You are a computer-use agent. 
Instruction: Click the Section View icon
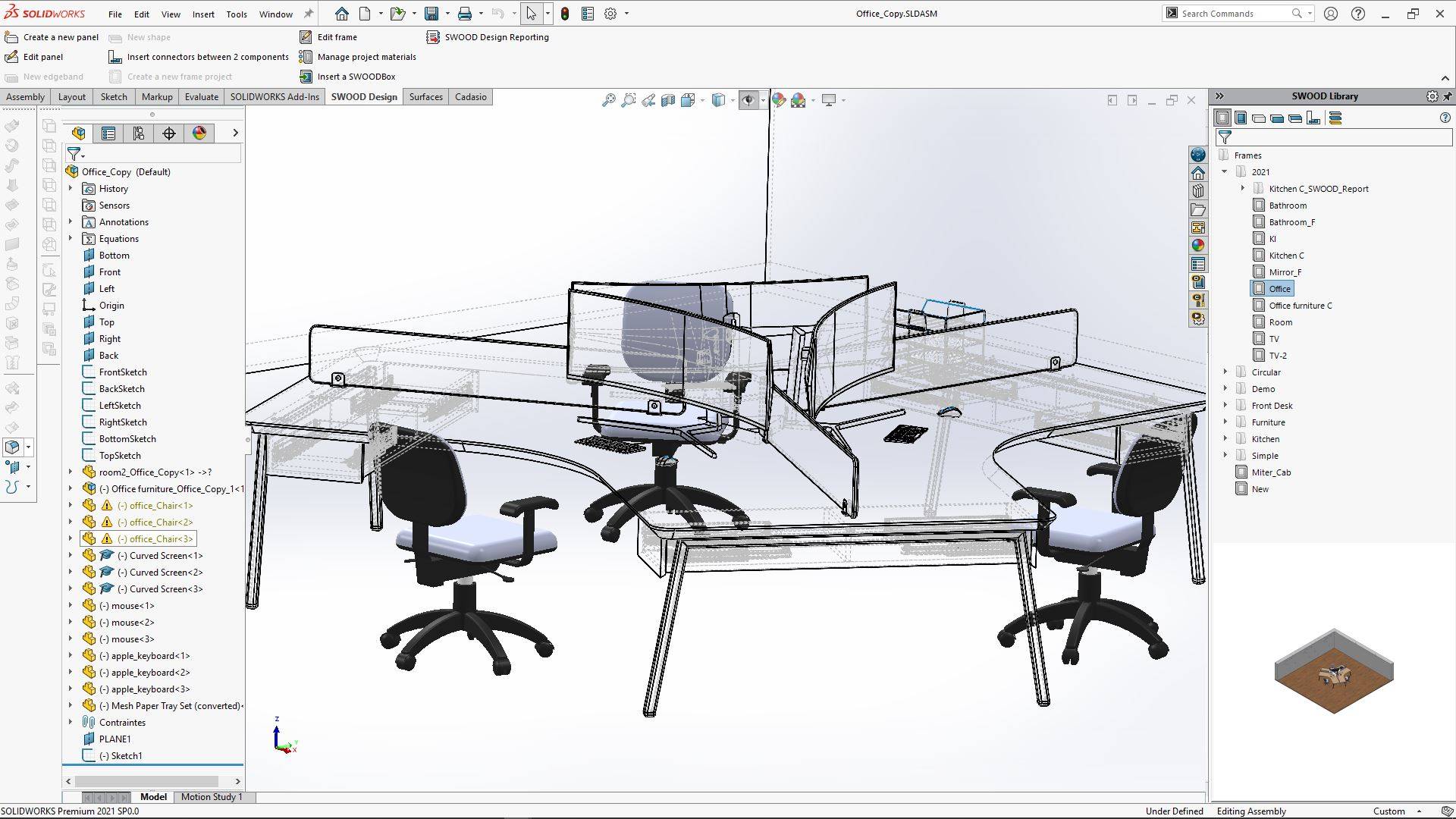[x=667, y=100]
